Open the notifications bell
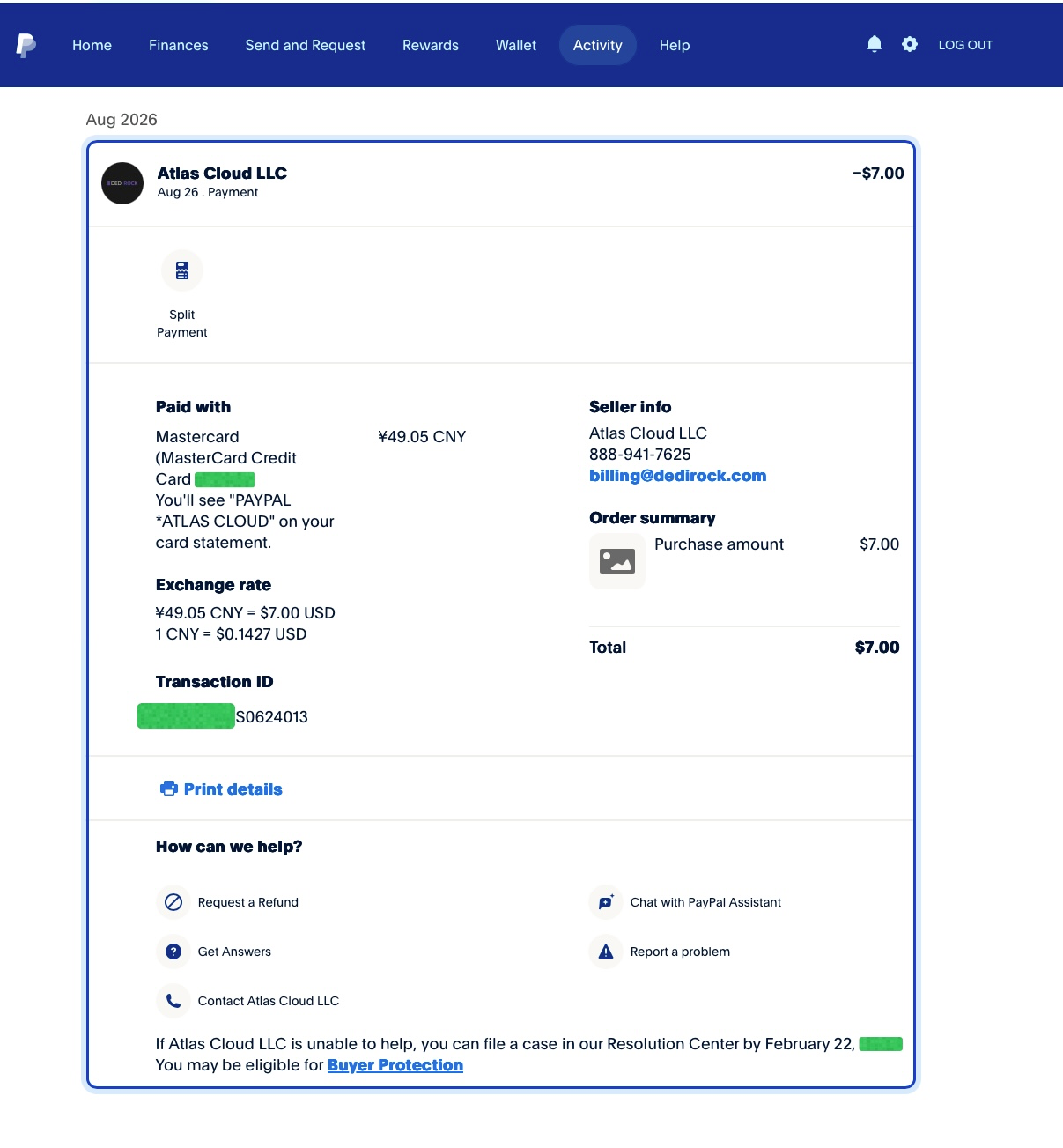The image size is (1063, 1148). tap(875, 44)
